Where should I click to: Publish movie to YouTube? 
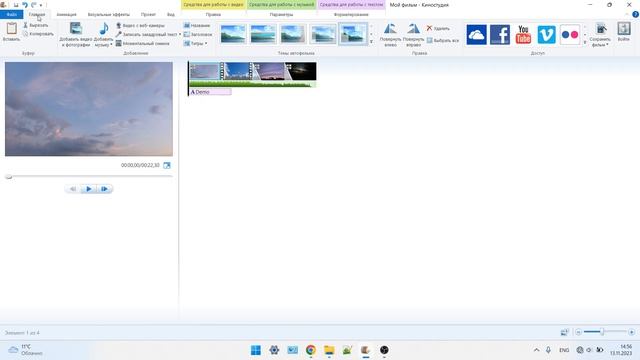523,34
